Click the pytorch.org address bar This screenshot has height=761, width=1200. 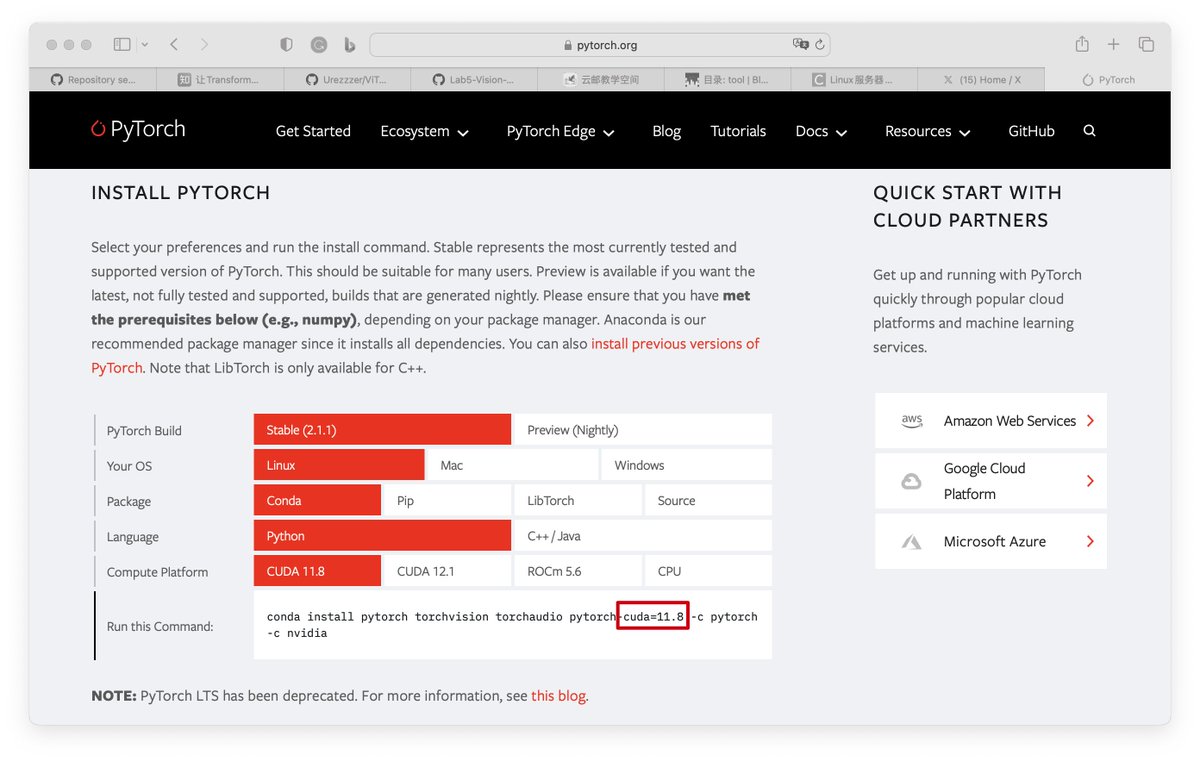[600, 45]
